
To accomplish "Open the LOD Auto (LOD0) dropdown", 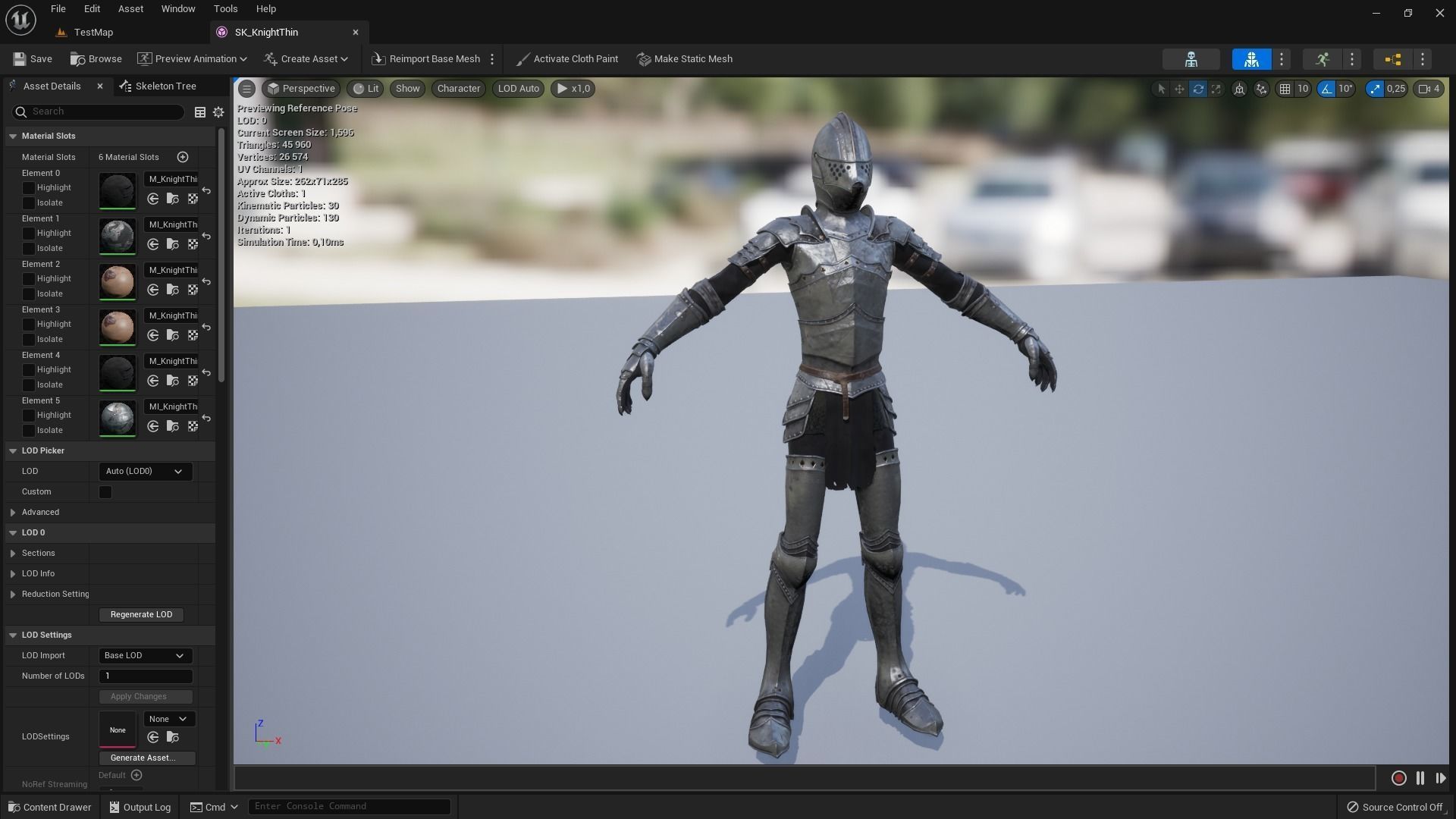I will point(145,472).
